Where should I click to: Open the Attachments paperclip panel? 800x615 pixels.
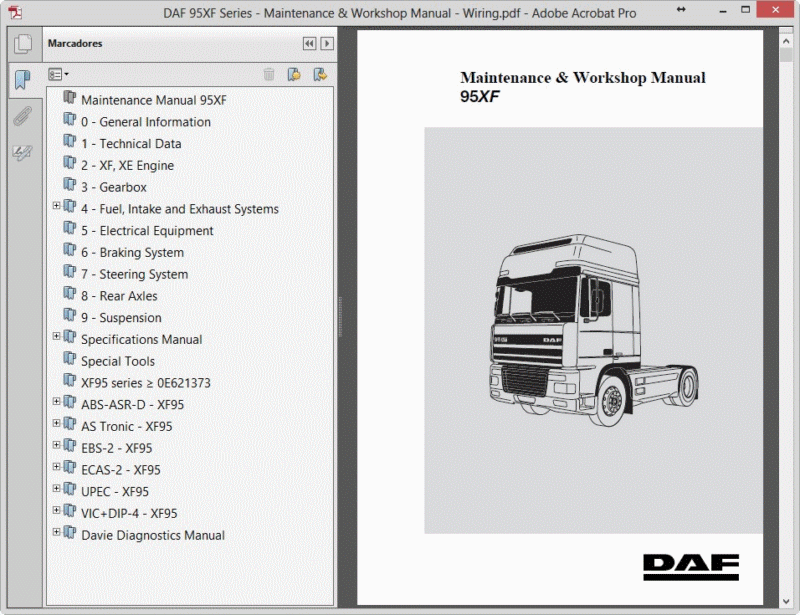22,116
